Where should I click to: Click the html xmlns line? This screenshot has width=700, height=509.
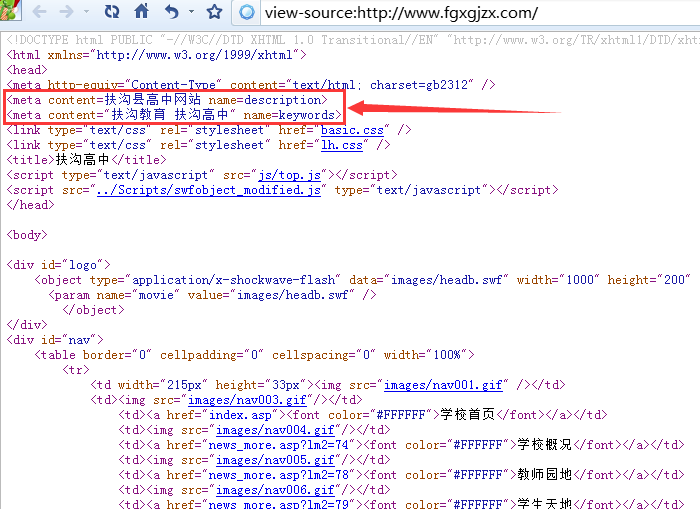(157, 55)
